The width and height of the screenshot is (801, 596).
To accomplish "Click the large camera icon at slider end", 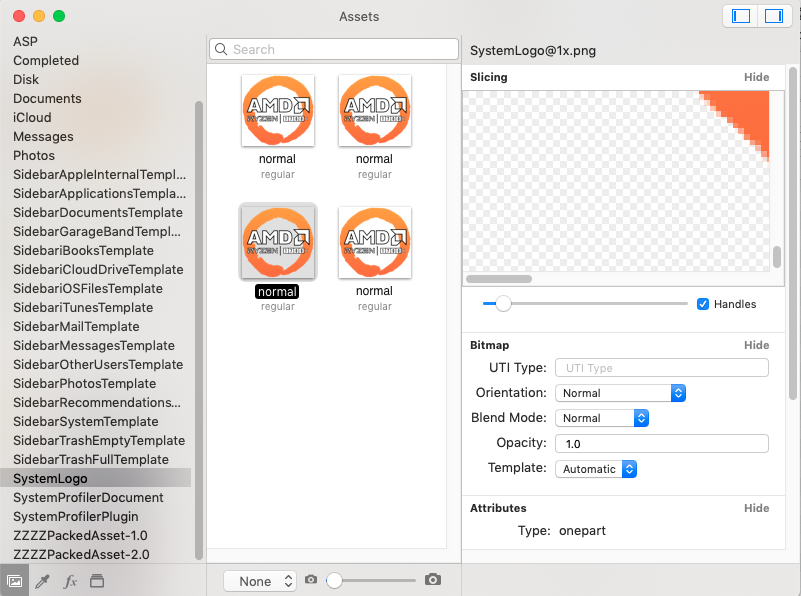I will pos(432,580).
